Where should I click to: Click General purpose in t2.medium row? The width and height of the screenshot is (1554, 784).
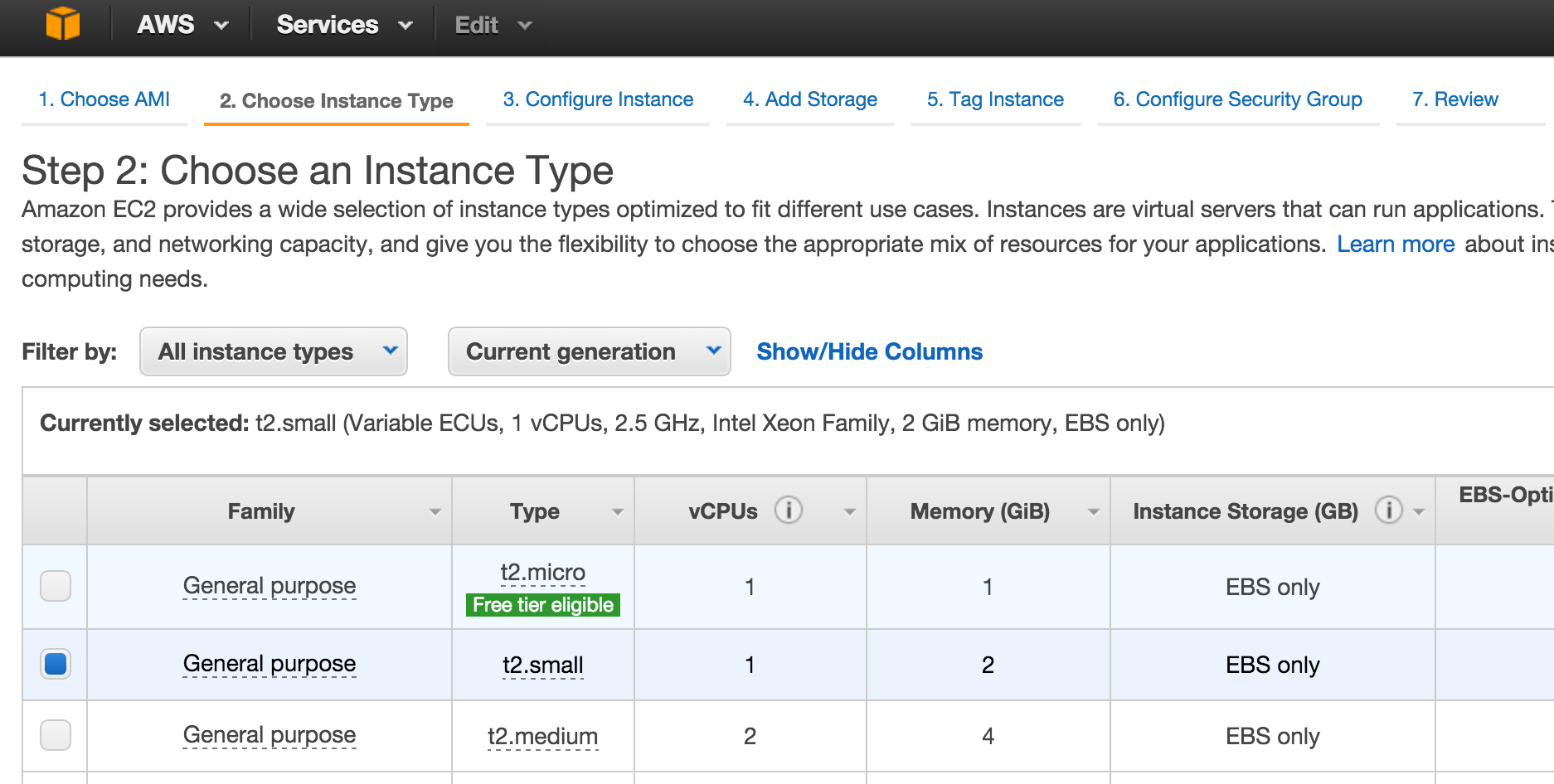(270, 735)
